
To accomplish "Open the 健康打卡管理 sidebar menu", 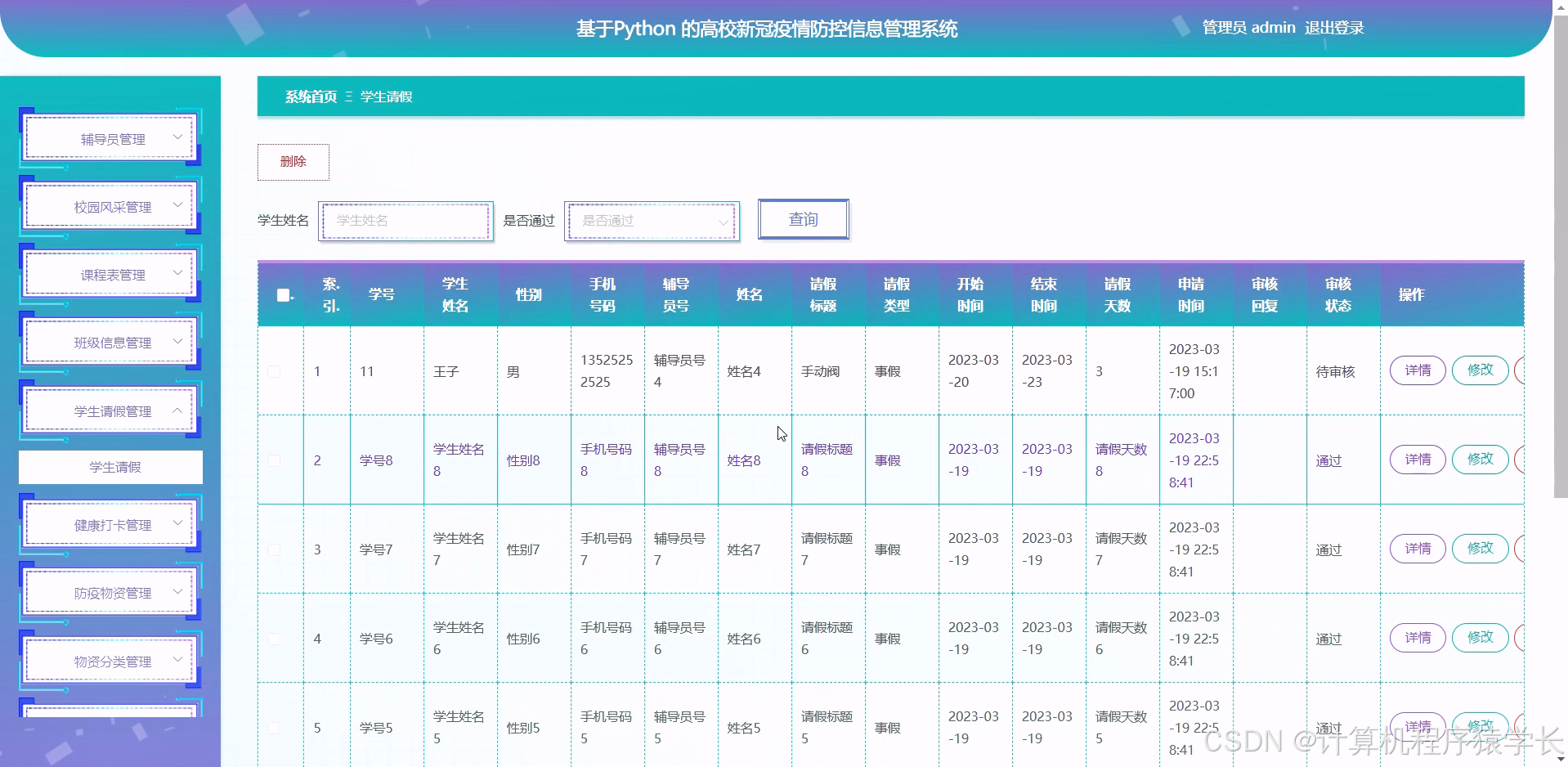I will point(110,524).
